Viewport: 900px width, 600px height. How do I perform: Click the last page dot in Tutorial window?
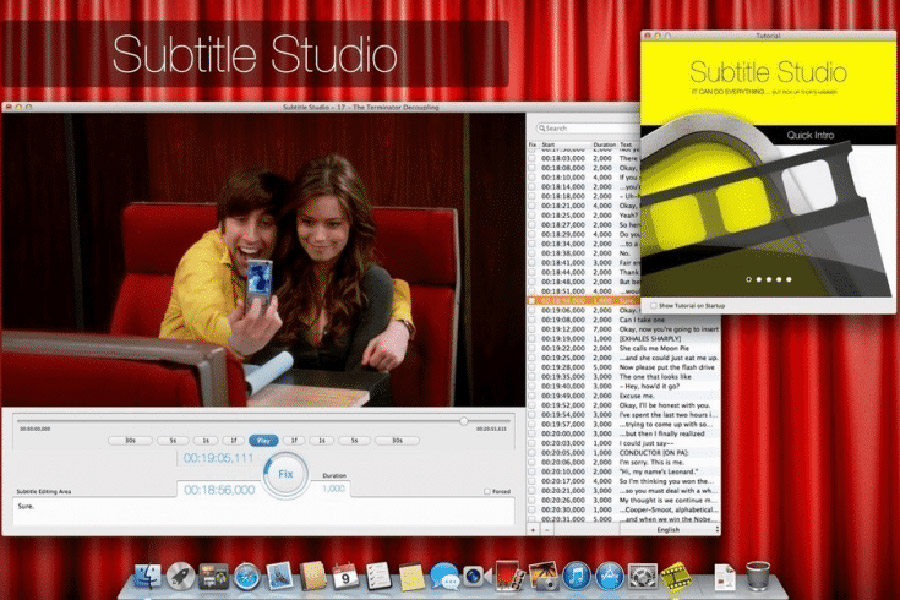tap(789, 280)
